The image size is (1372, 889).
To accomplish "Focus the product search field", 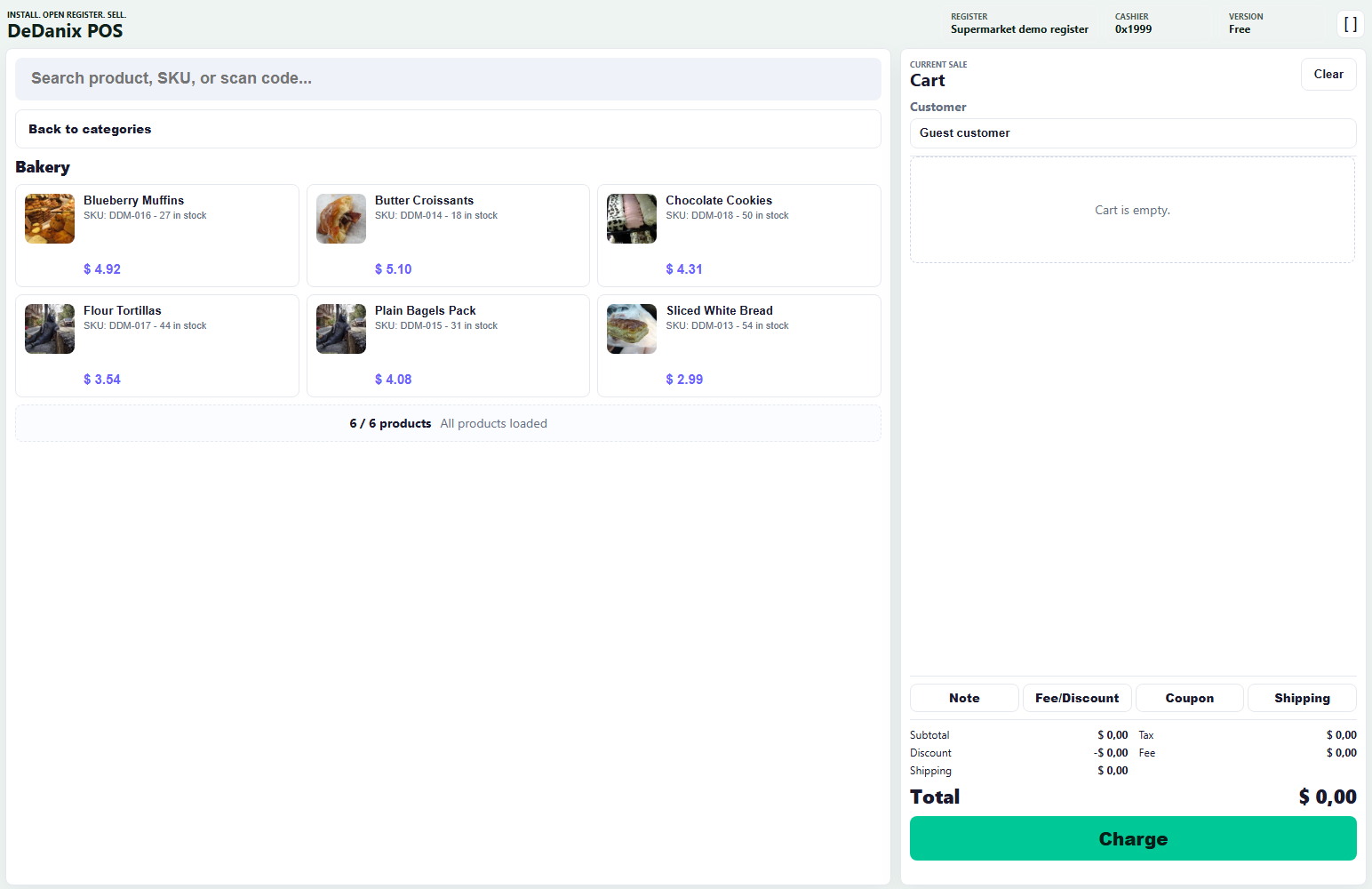I will [448, 79].
